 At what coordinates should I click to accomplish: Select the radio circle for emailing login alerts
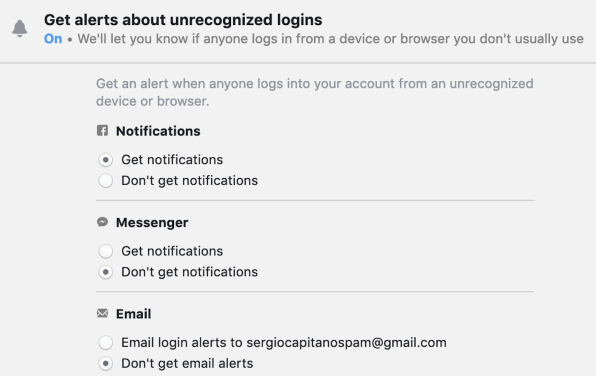coord(106,343)
